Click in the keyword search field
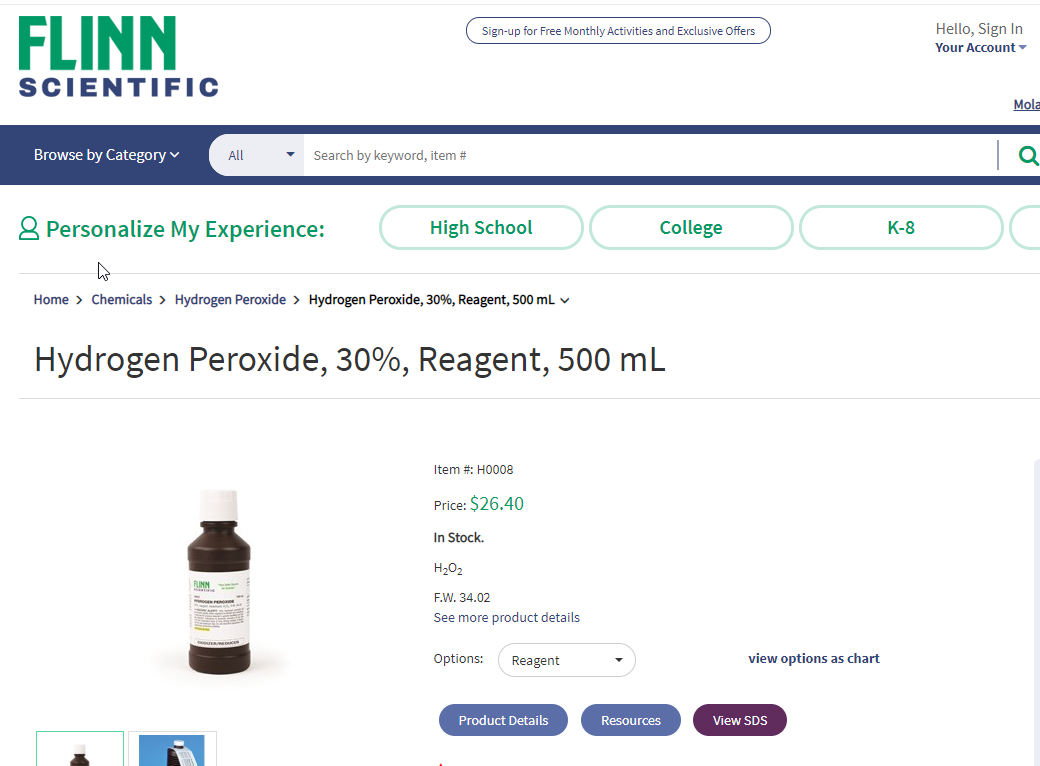Viewport: 1040px width, 766px height. click(x=650, y=155)
